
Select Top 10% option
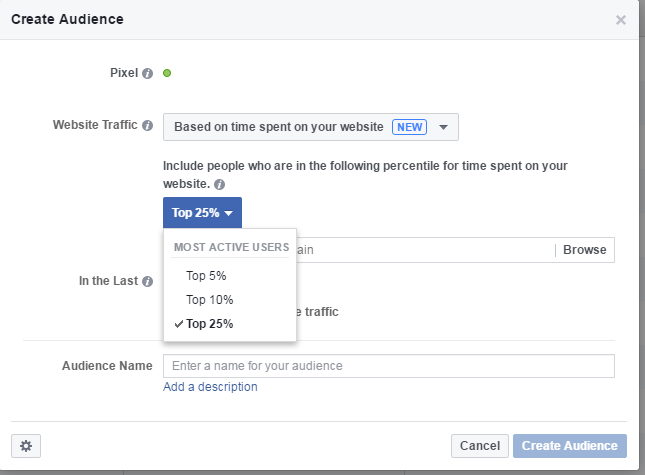point(209,300)
